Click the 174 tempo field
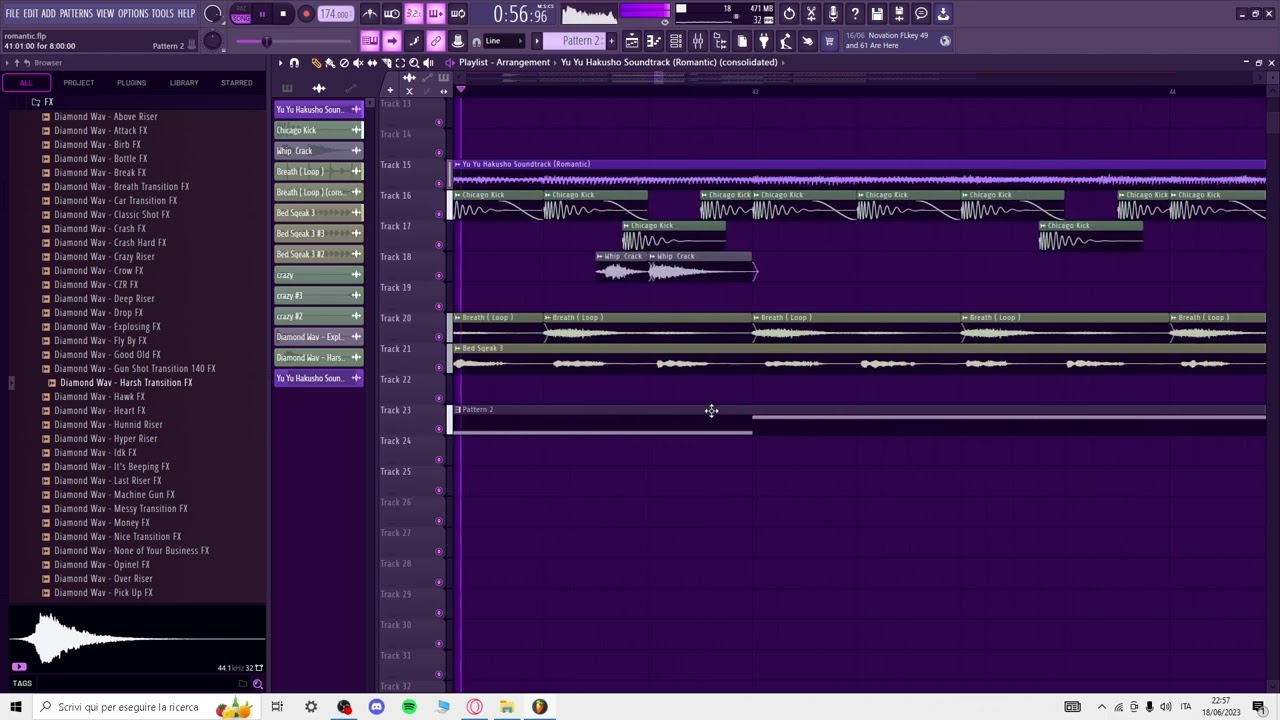Viewport: 1280px width, 720px height. pyautogui.click(x=335, y=14)
